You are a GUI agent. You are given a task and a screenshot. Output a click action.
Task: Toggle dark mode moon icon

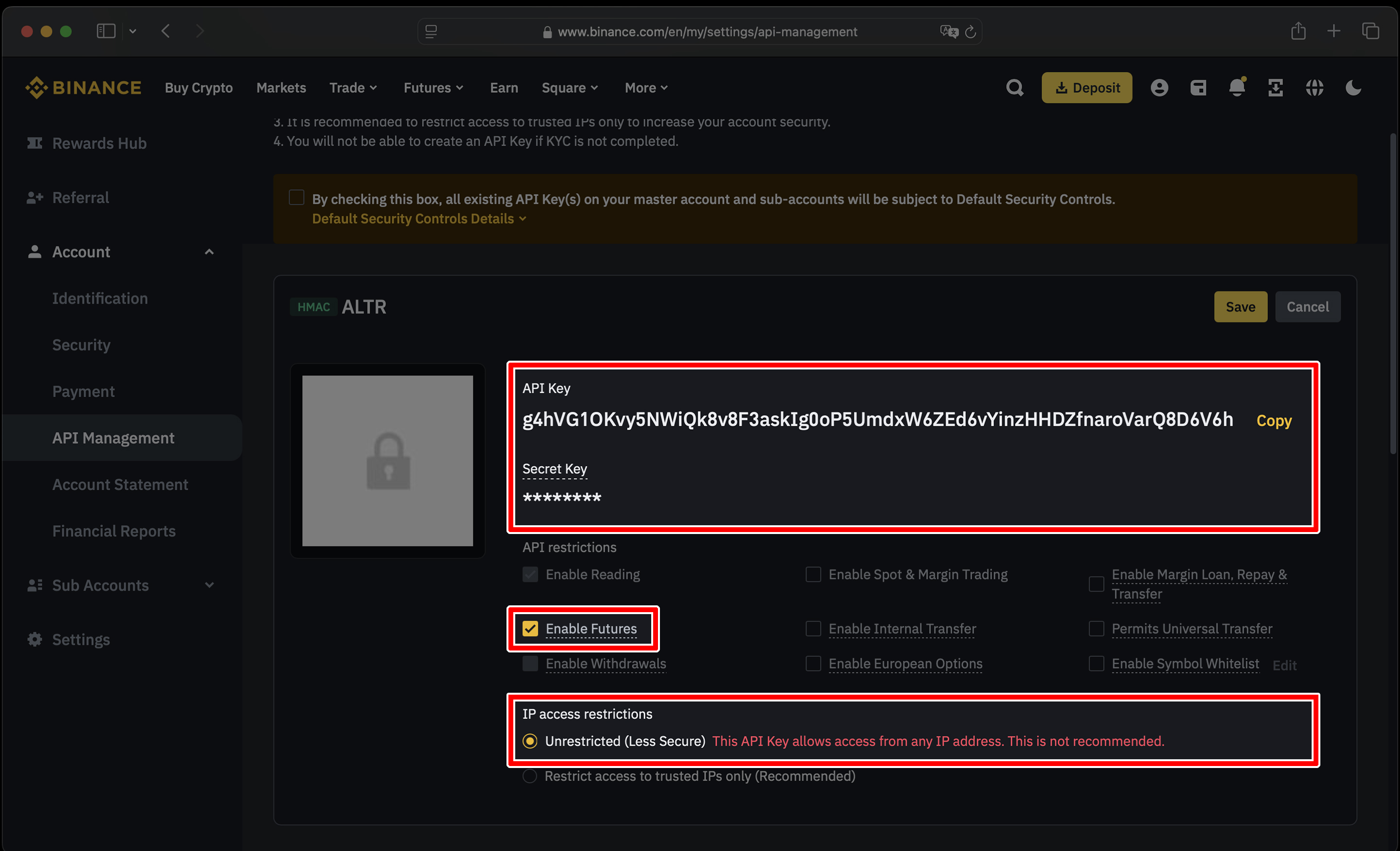point(1353,87)
